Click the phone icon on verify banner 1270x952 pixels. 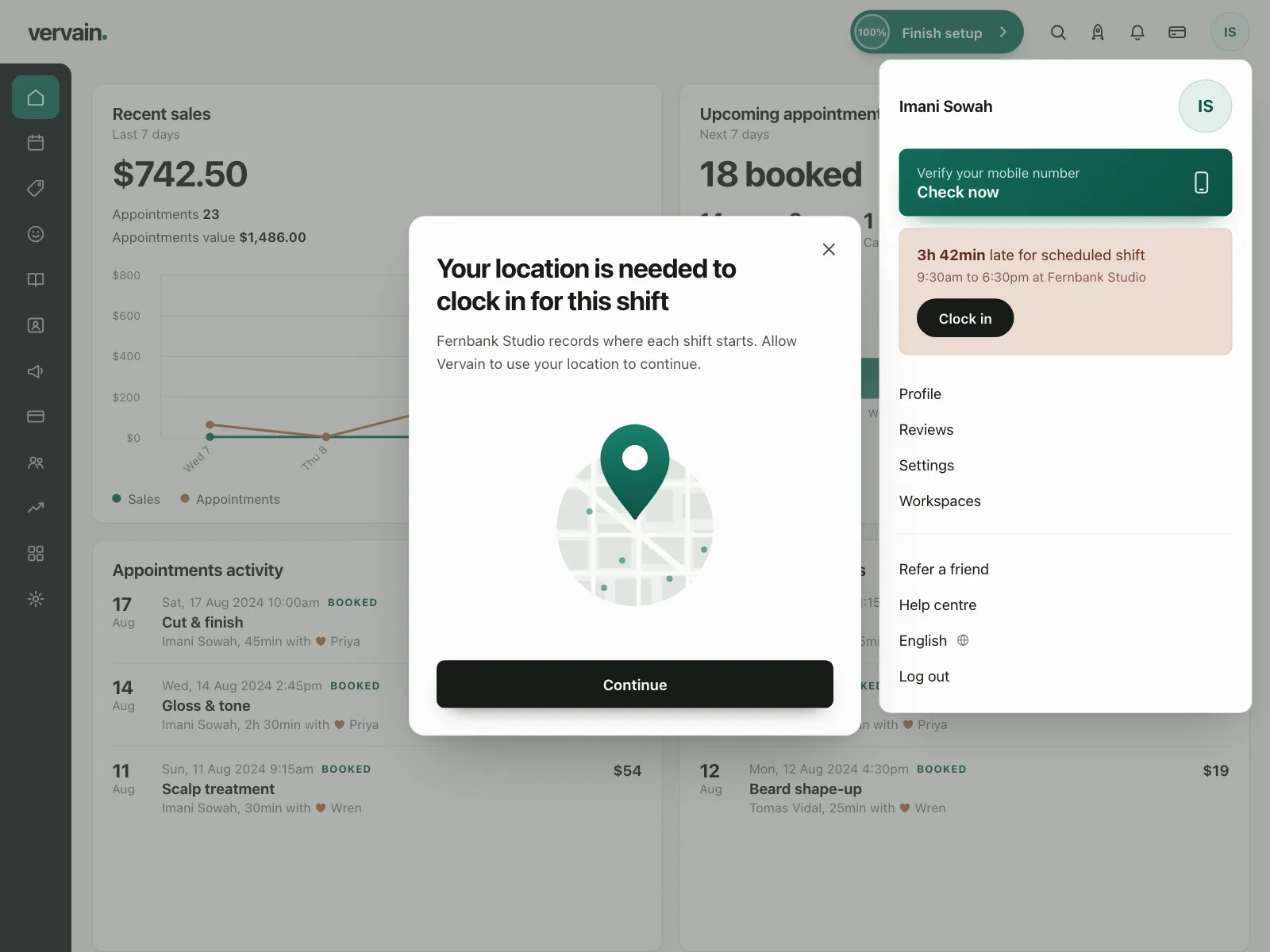(x=1202, y=182)
